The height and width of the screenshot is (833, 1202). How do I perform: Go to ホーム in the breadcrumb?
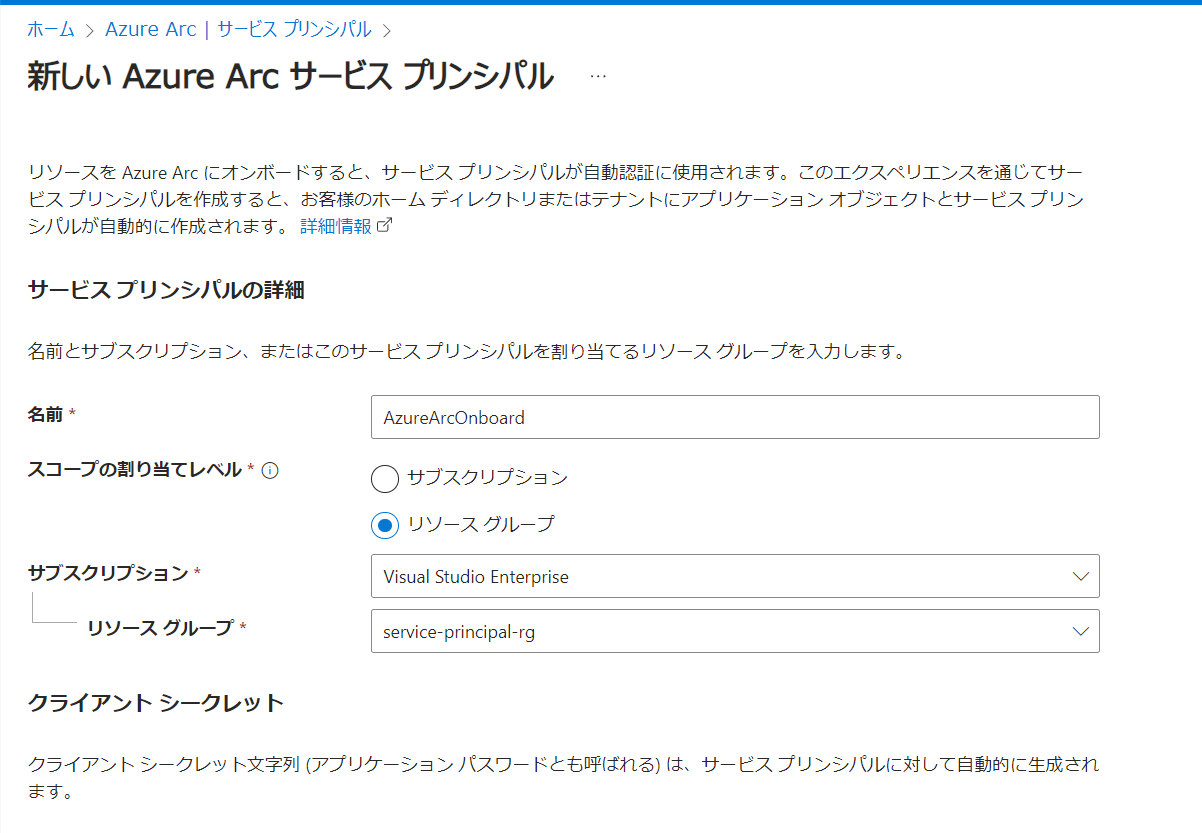point(50,29)
